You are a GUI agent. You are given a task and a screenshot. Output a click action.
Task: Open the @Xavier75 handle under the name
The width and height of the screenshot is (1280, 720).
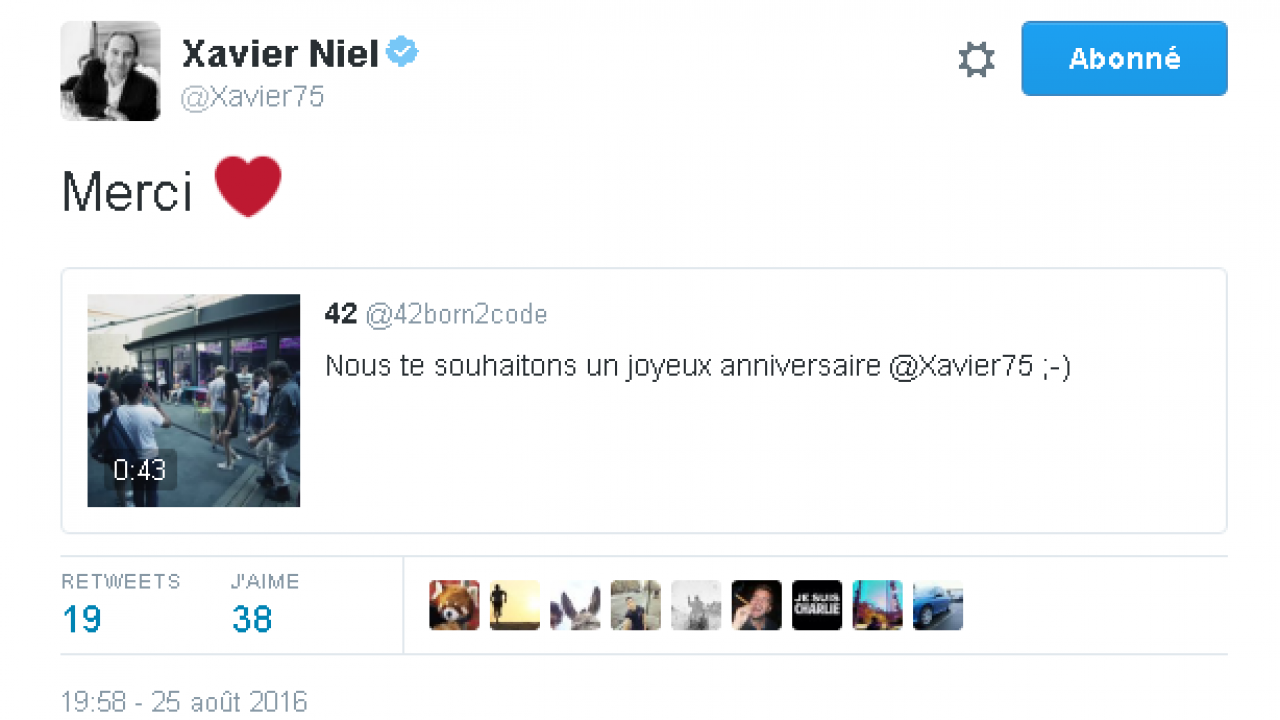pos(252,97)
